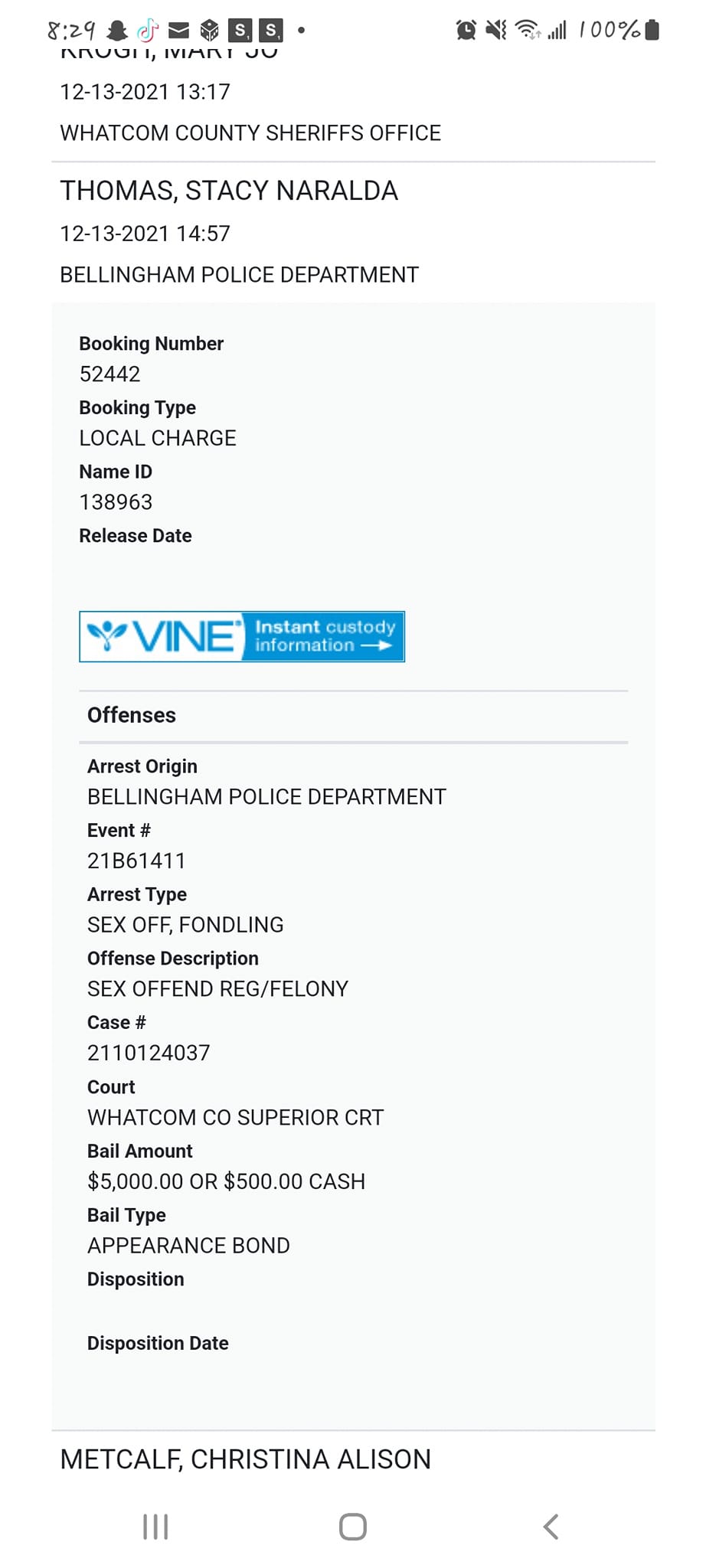Open VINE instant custody information banner
This screenshot has height=1568, width=706.
coord(242,636)
